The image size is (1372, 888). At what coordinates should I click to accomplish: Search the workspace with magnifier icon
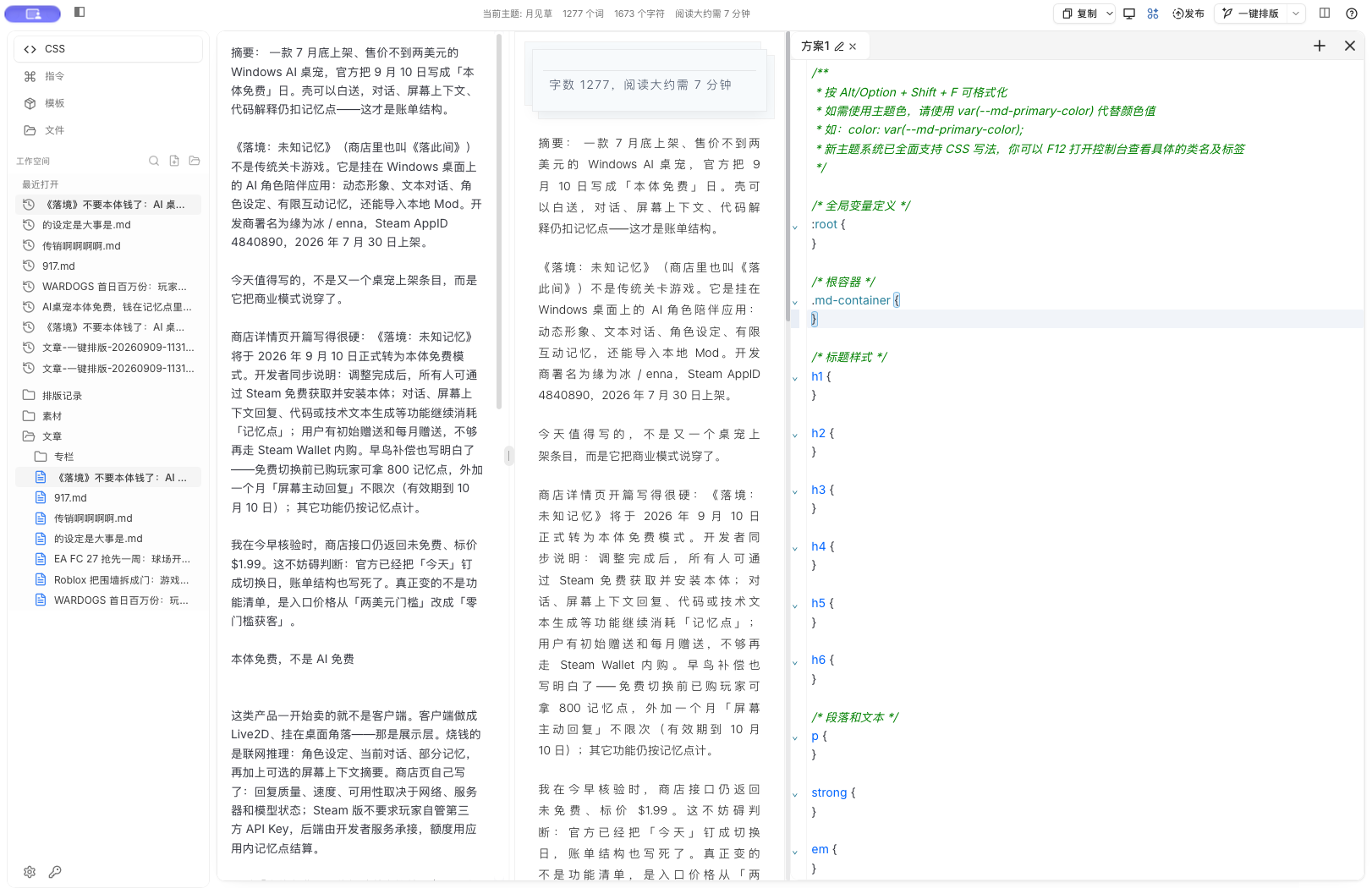154,161
